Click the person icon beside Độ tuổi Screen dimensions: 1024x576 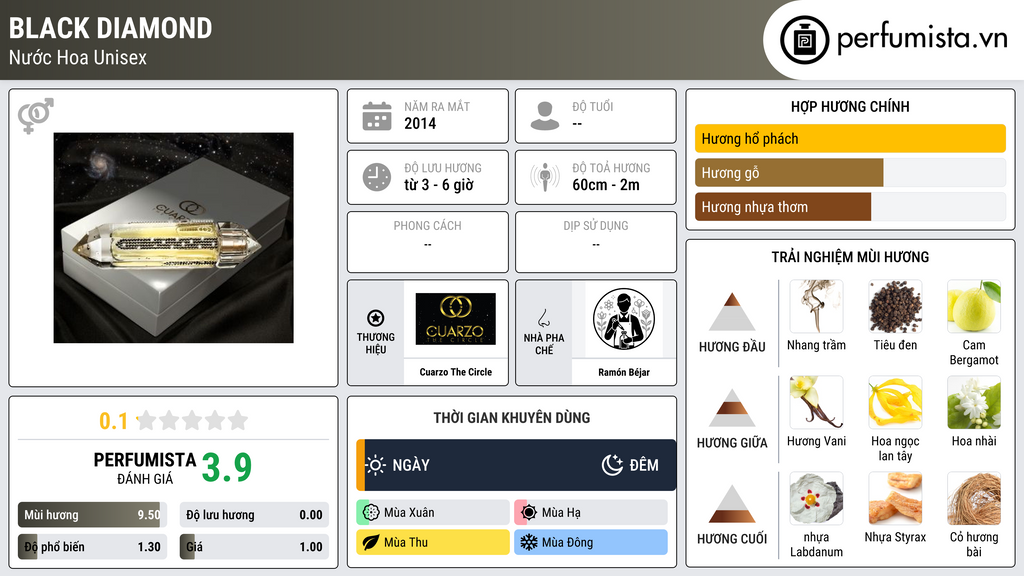coord(545,116)
